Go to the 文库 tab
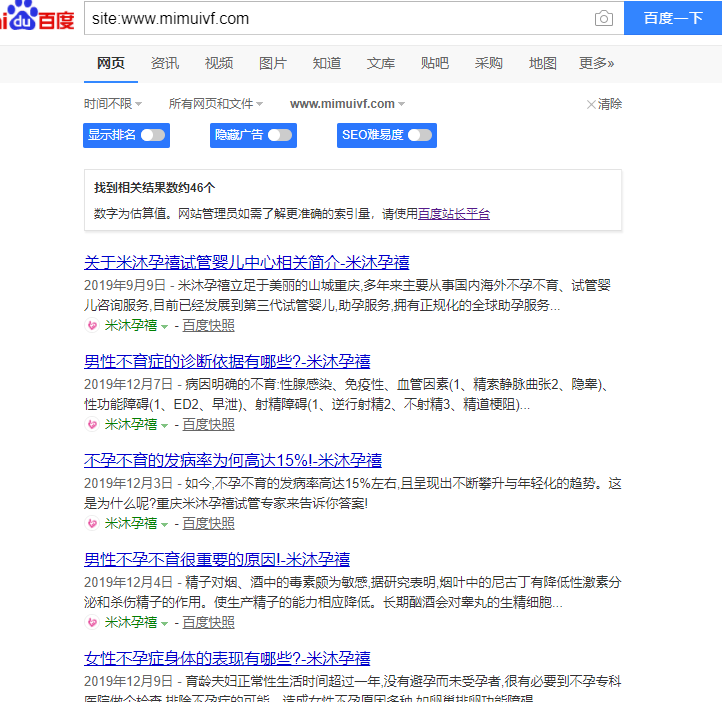 click(x=381, y=64)
